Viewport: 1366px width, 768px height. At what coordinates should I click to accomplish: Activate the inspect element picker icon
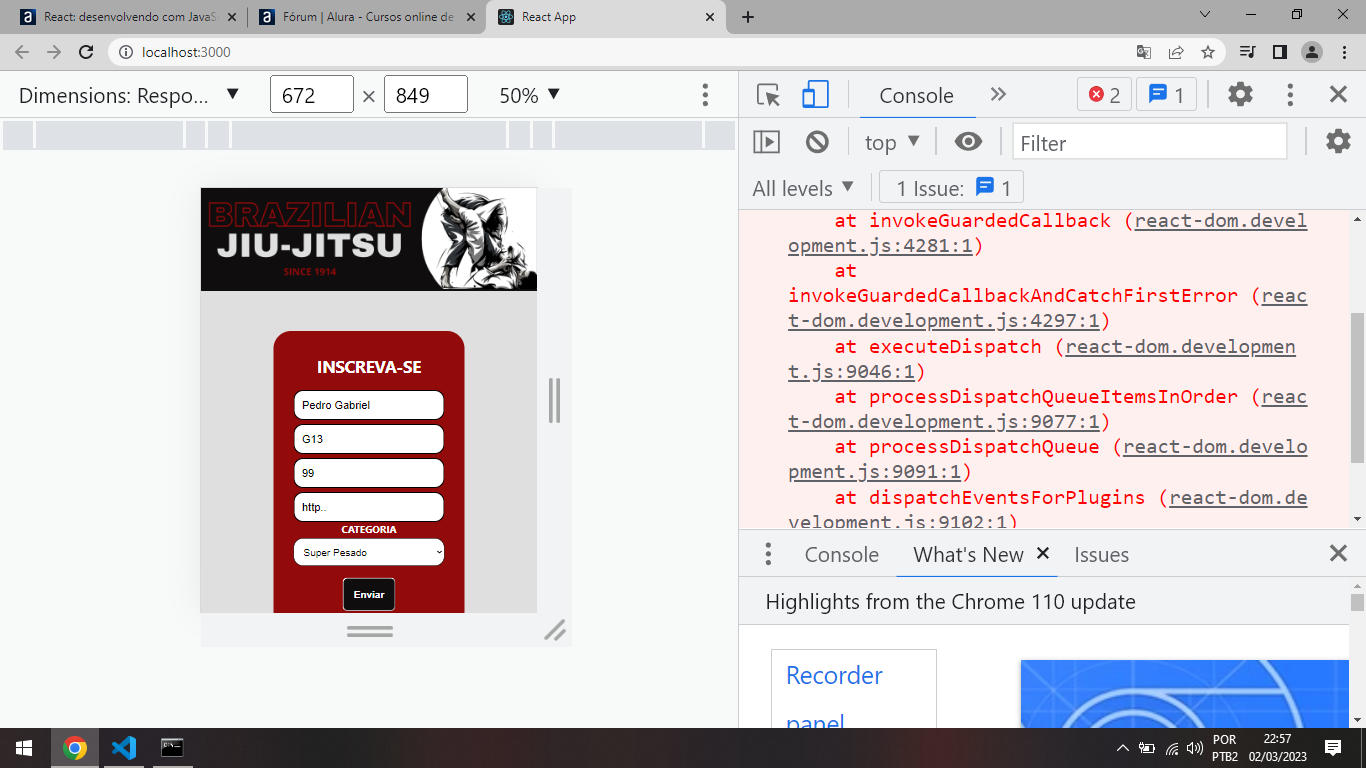pos(768,95)
